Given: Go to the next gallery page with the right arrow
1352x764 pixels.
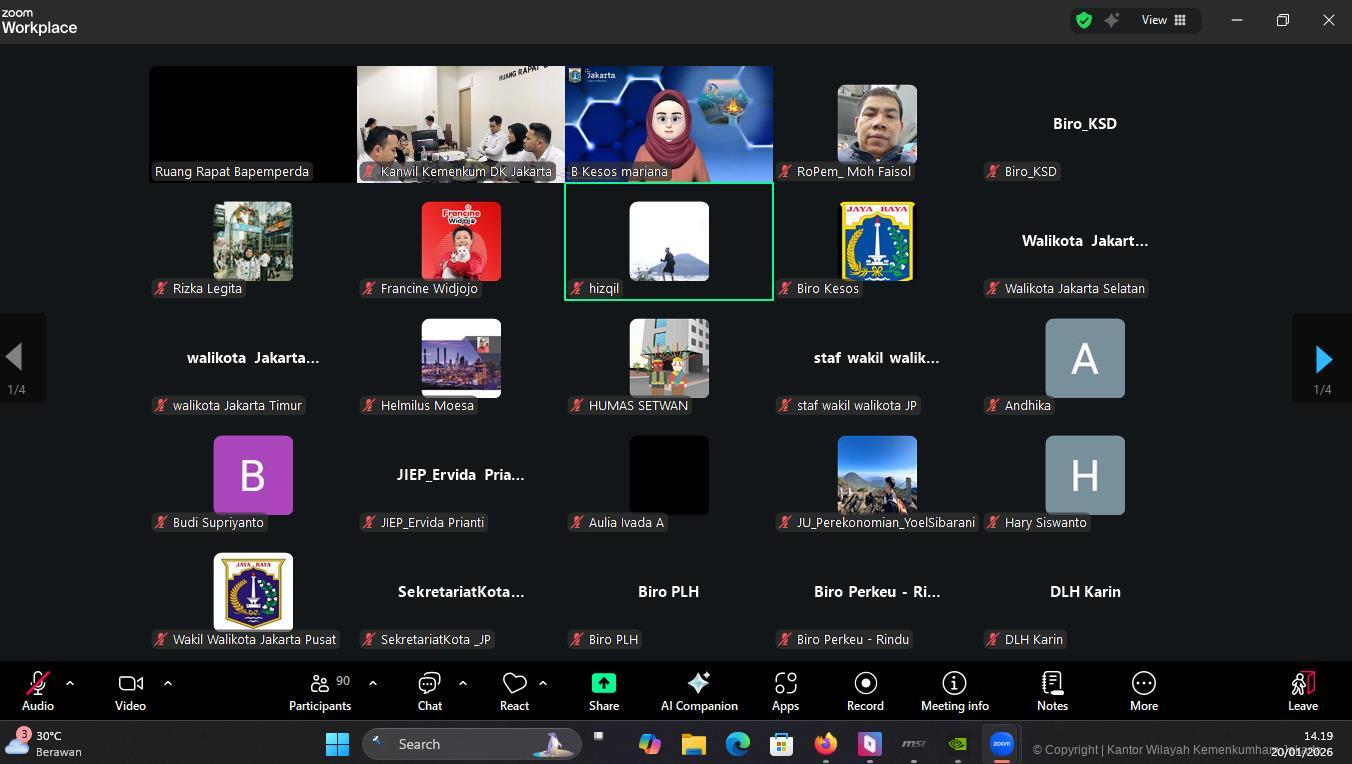Looking at the screenshot, I should [x=1323, y=358].
